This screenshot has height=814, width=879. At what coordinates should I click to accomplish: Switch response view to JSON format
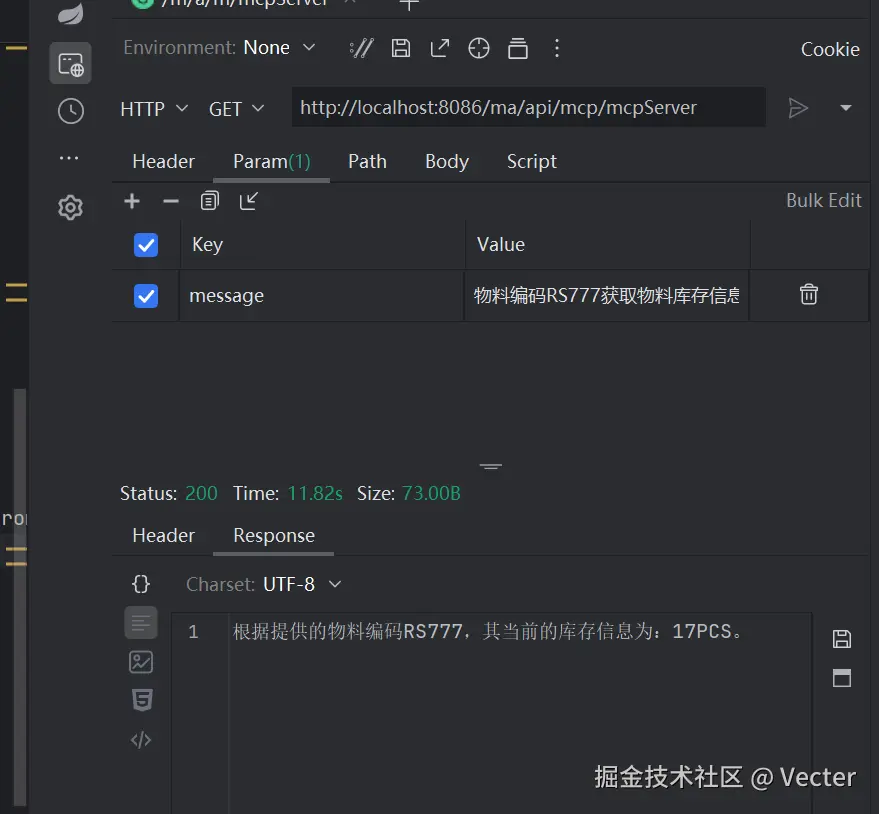[x=140, y=583]
